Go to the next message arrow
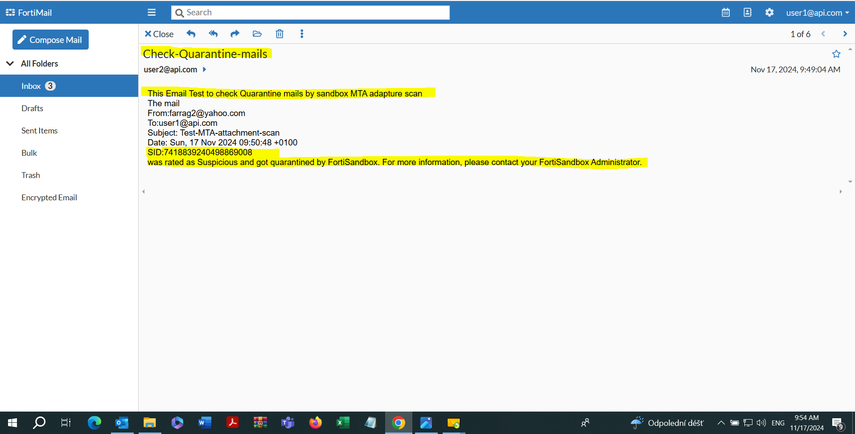 tap(846, 34)
